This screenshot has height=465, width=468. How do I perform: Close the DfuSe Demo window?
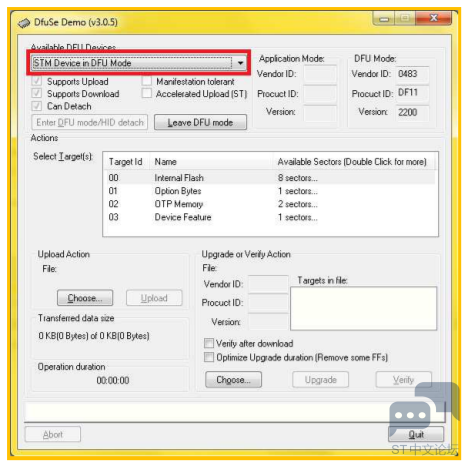click(x=433, y=18)
